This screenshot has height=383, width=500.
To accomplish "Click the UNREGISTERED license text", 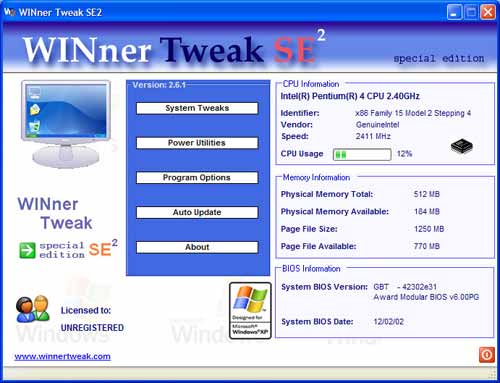I will tap(92, 328).
